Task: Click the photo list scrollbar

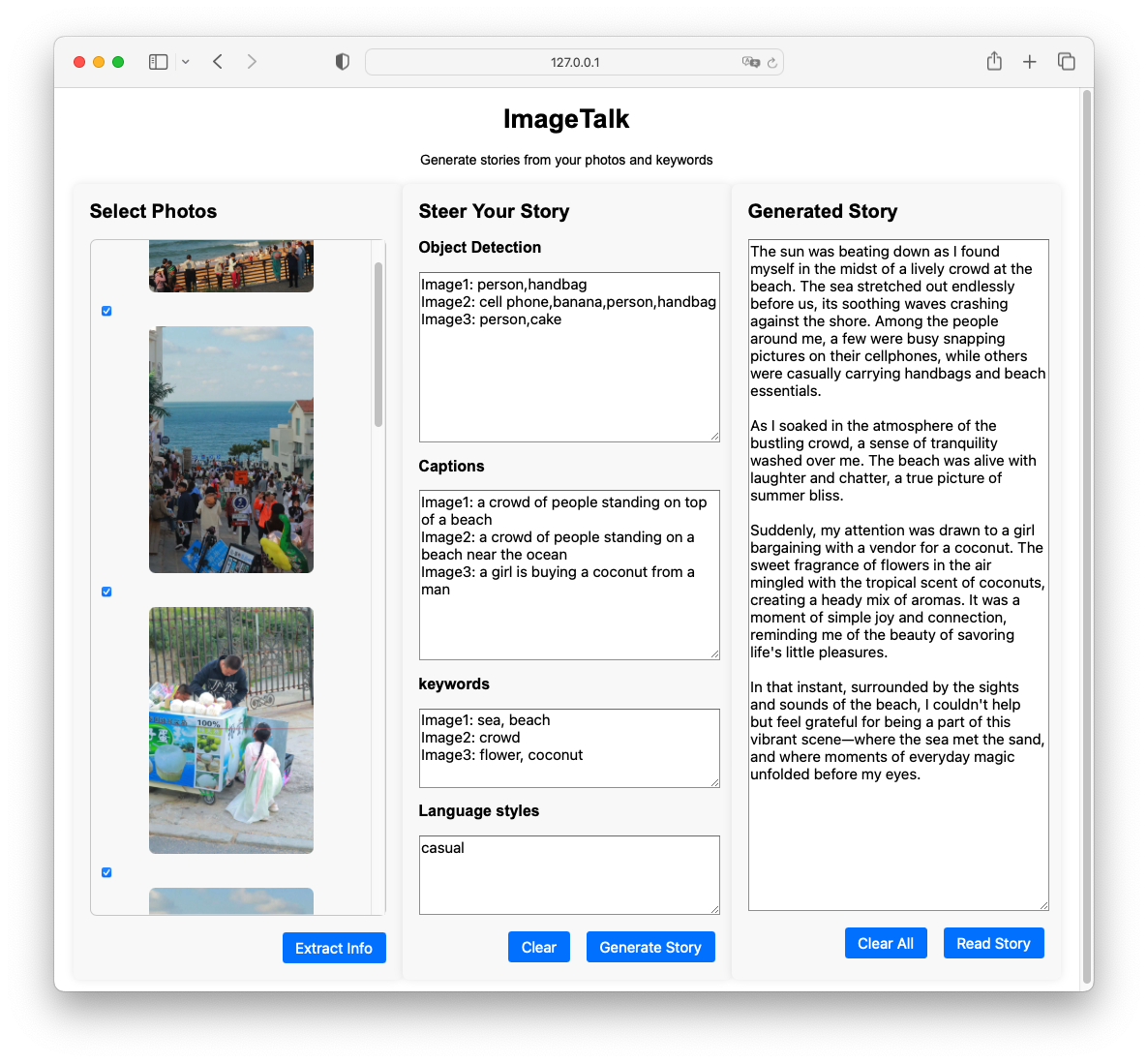Action: pyautogui.click(x=378, y=344)
